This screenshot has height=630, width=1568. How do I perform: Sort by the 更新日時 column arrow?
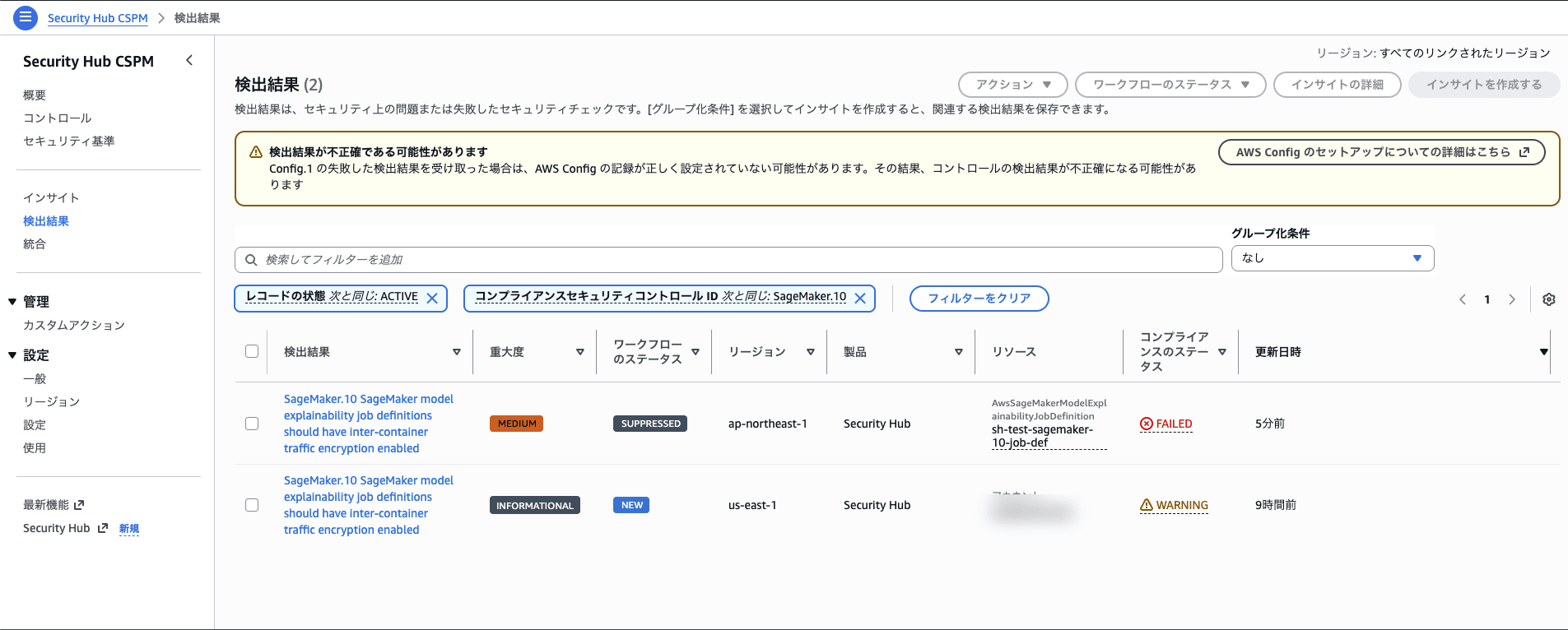[1543, 352]
